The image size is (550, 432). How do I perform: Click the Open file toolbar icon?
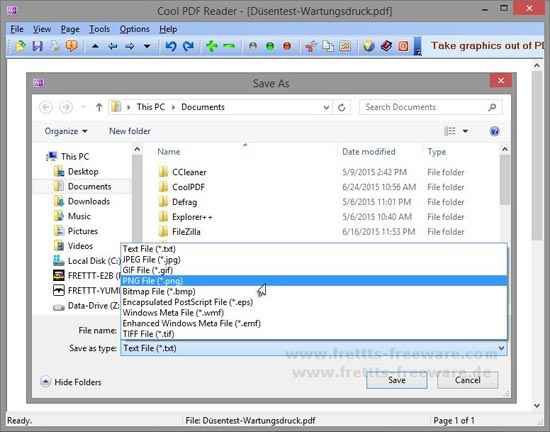(21, 46)
